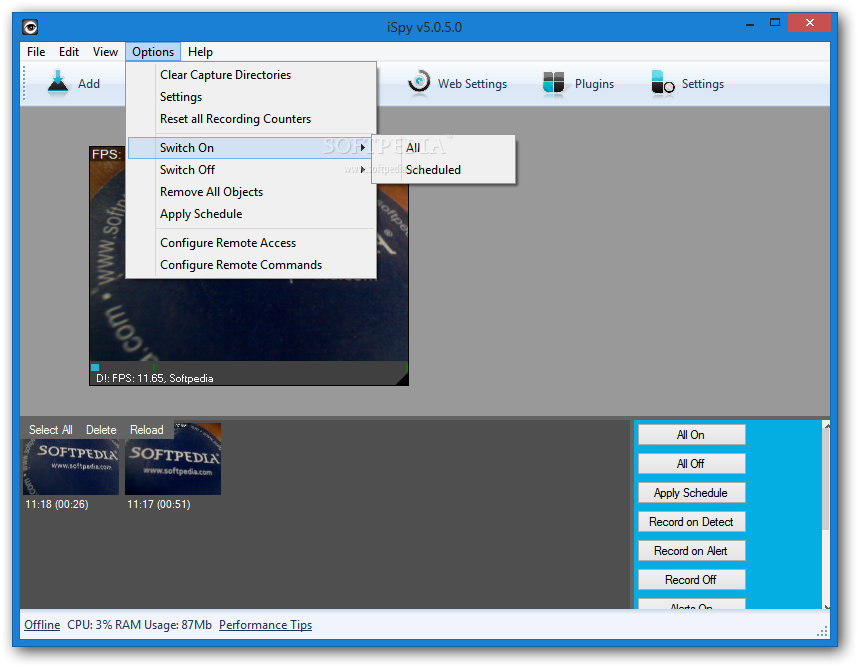The width and height of the screenshot is (858, 667).
Task: Click the 'D!: FPS: 11.65, Softpedia' caption
Action: pos(155,379)
